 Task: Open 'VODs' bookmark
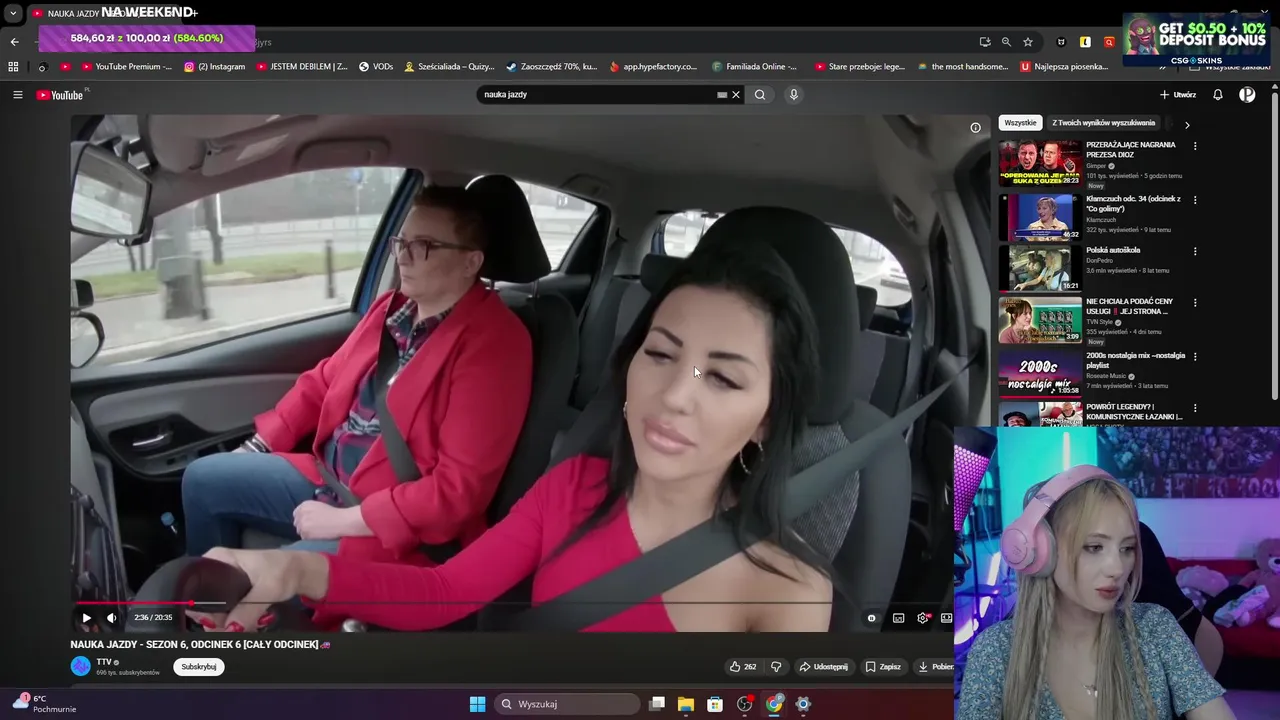[375, 67]
